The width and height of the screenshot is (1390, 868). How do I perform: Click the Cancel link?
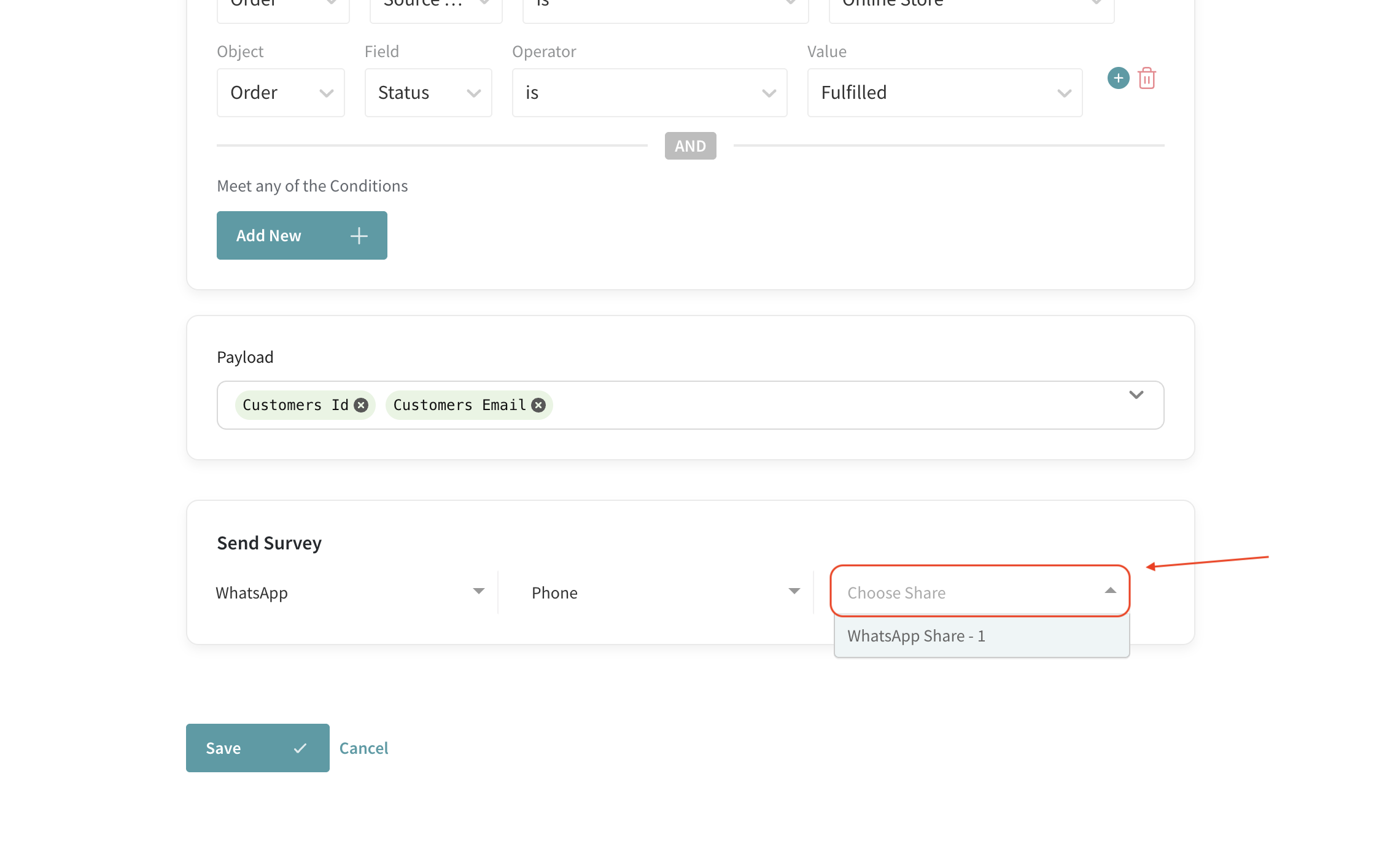tap(363, 748)
